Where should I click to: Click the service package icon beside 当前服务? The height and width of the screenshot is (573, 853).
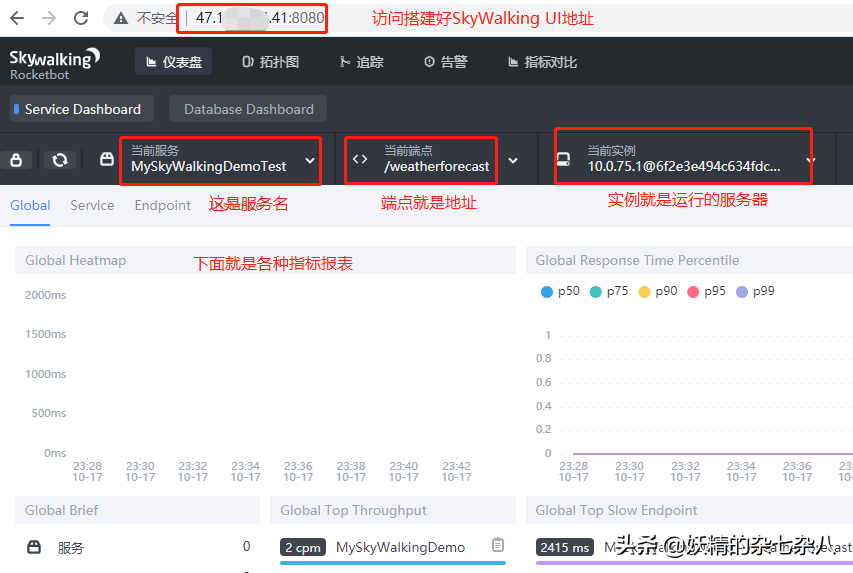click(107, 159)
